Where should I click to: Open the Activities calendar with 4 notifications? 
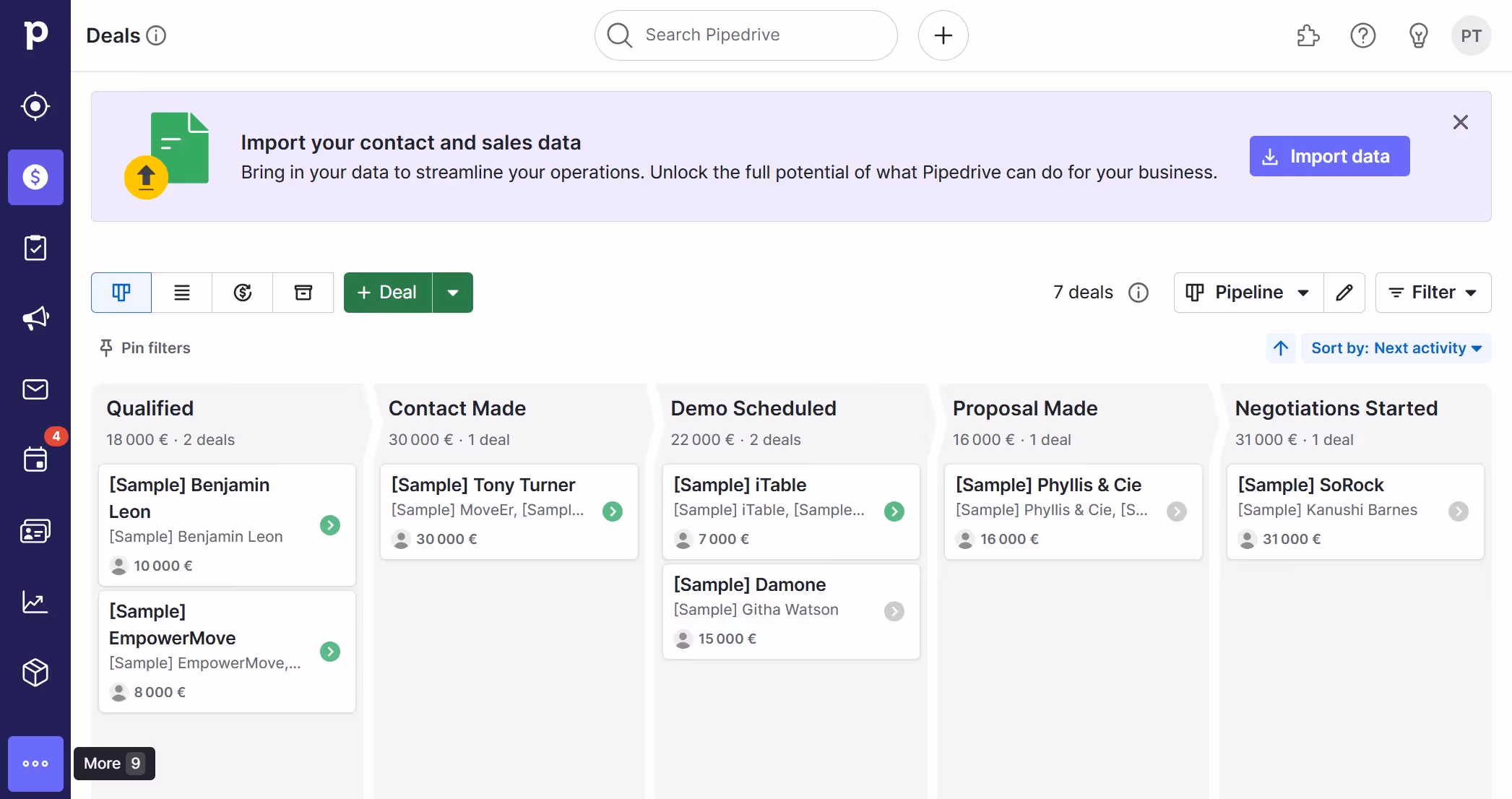point(35,460)
